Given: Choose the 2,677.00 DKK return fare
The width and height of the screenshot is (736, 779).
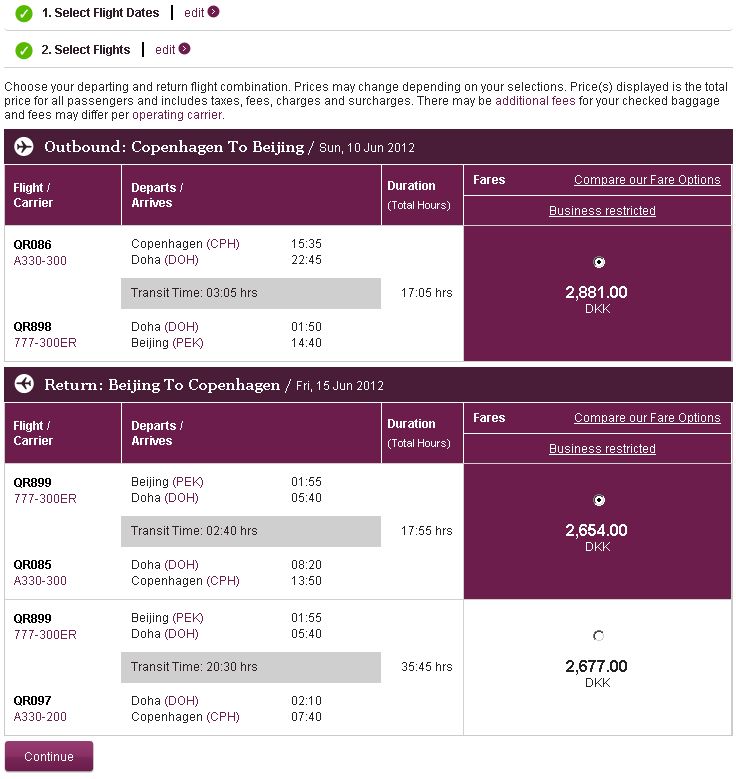Looking at the screenshot, I should click(599, 636).
